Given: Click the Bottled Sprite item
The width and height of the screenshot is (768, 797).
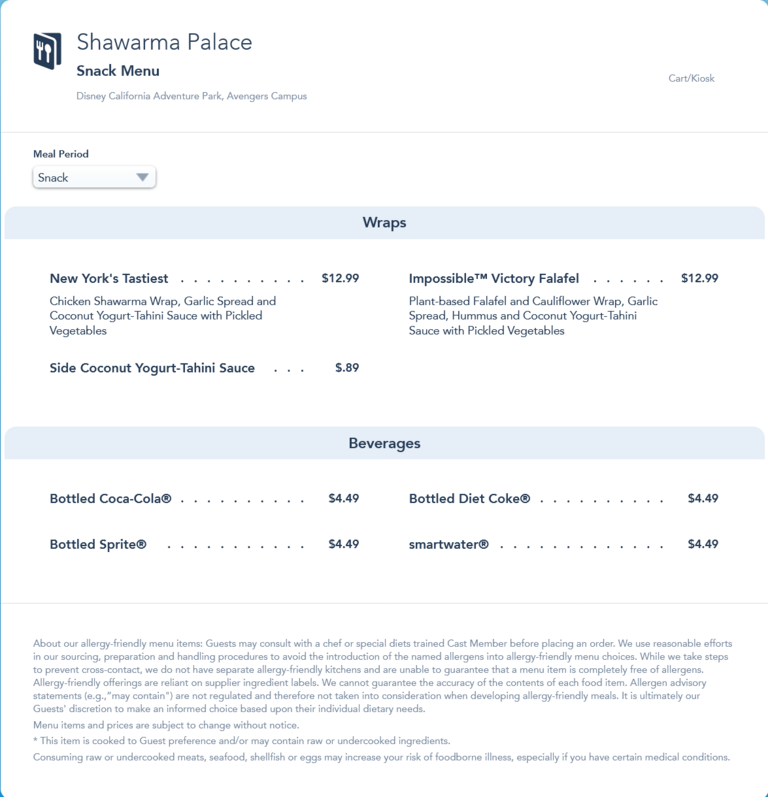Looking at the screenshot, I should [x=98, y=544].
